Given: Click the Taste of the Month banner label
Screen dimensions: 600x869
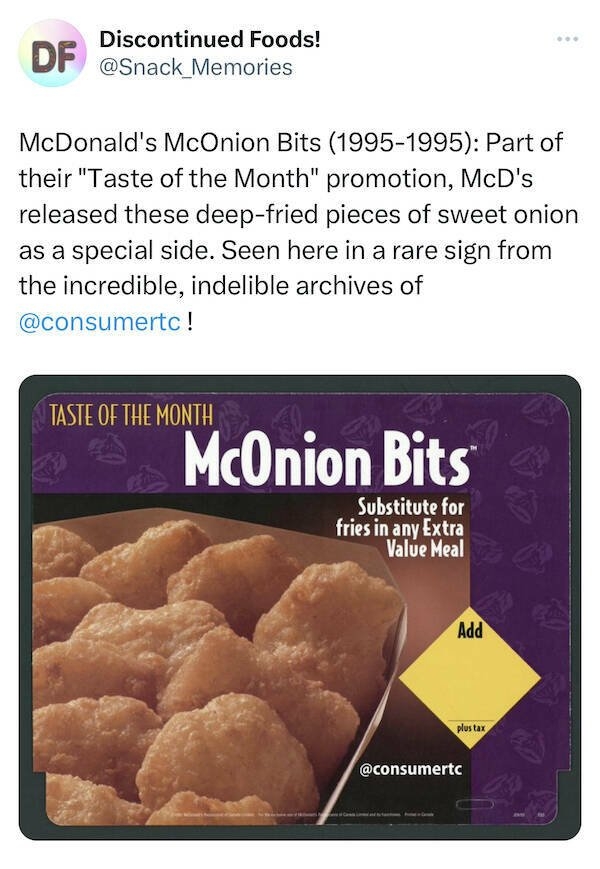Looking at the screenshot, I should (x=131, y=413).
